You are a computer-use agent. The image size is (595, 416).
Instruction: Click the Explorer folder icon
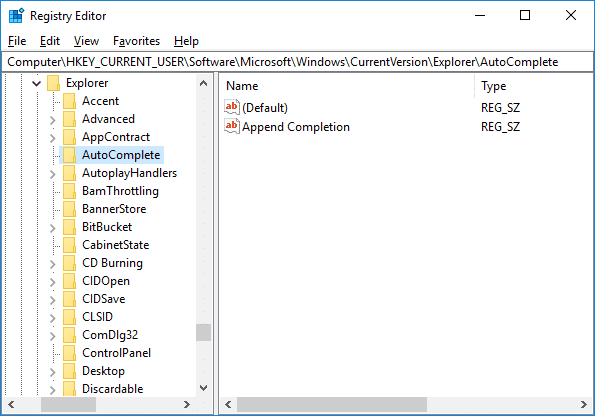54,83
